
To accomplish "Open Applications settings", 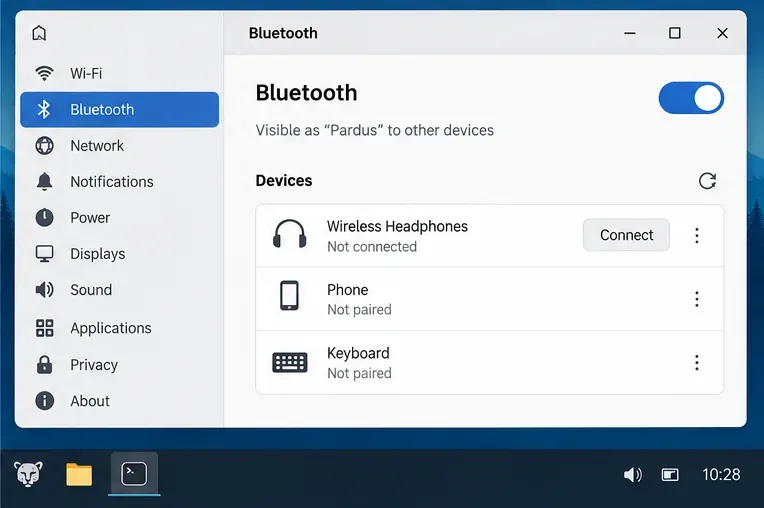I will (119, 328).
